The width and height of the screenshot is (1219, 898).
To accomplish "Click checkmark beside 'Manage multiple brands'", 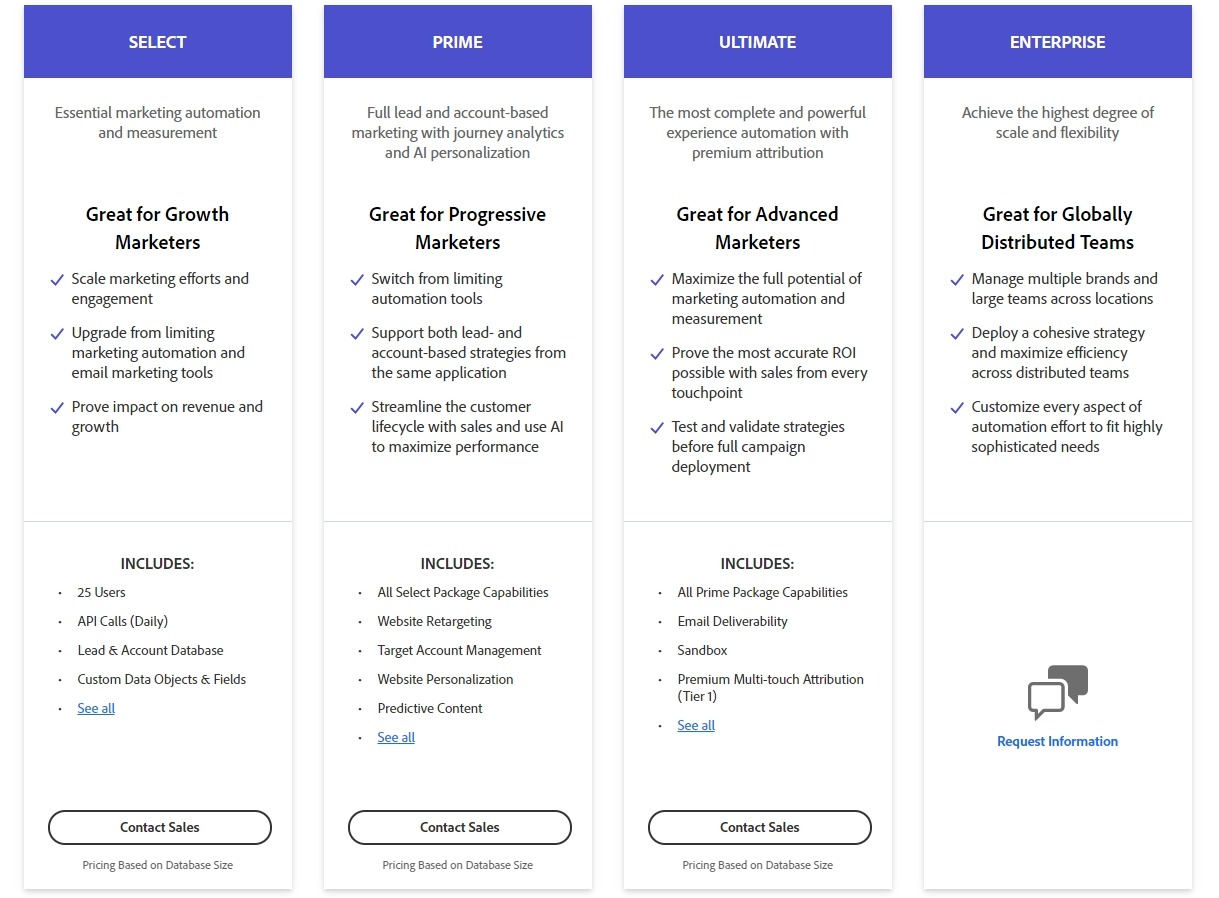I will [957, 280].
